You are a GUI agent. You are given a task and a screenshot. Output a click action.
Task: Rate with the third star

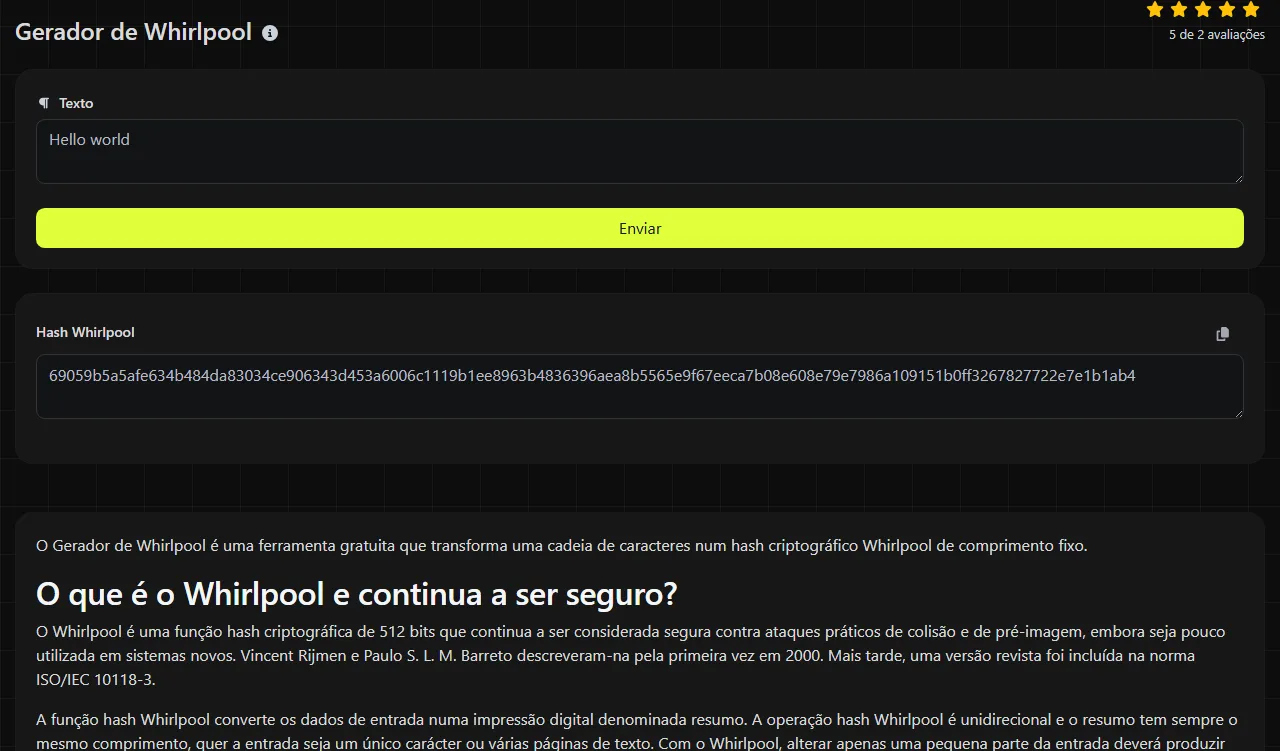[x=1203, y=10]
